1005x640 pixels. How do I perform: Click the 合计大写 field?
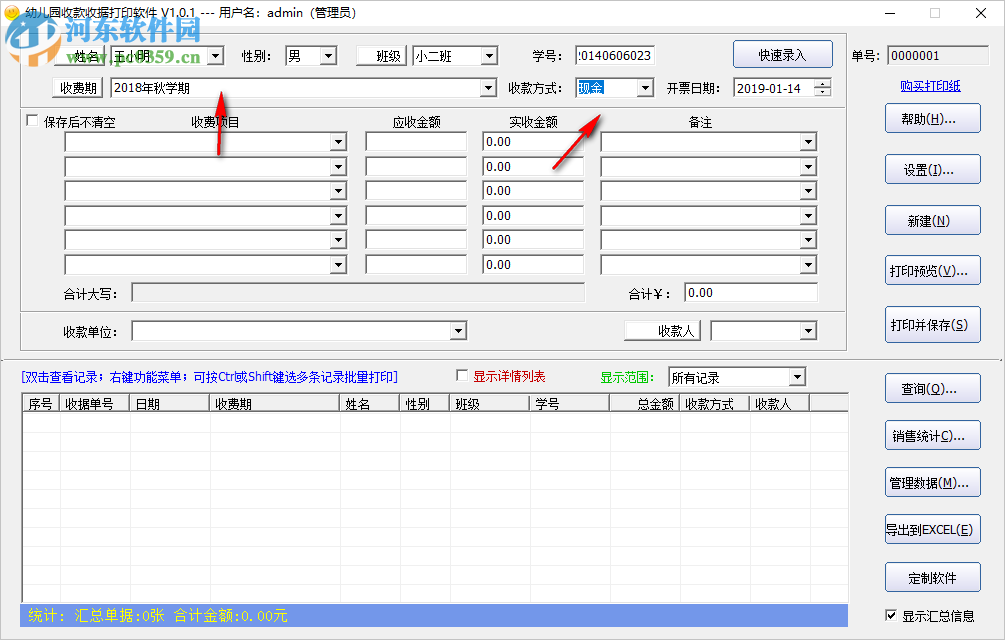(x=358, y=293)
